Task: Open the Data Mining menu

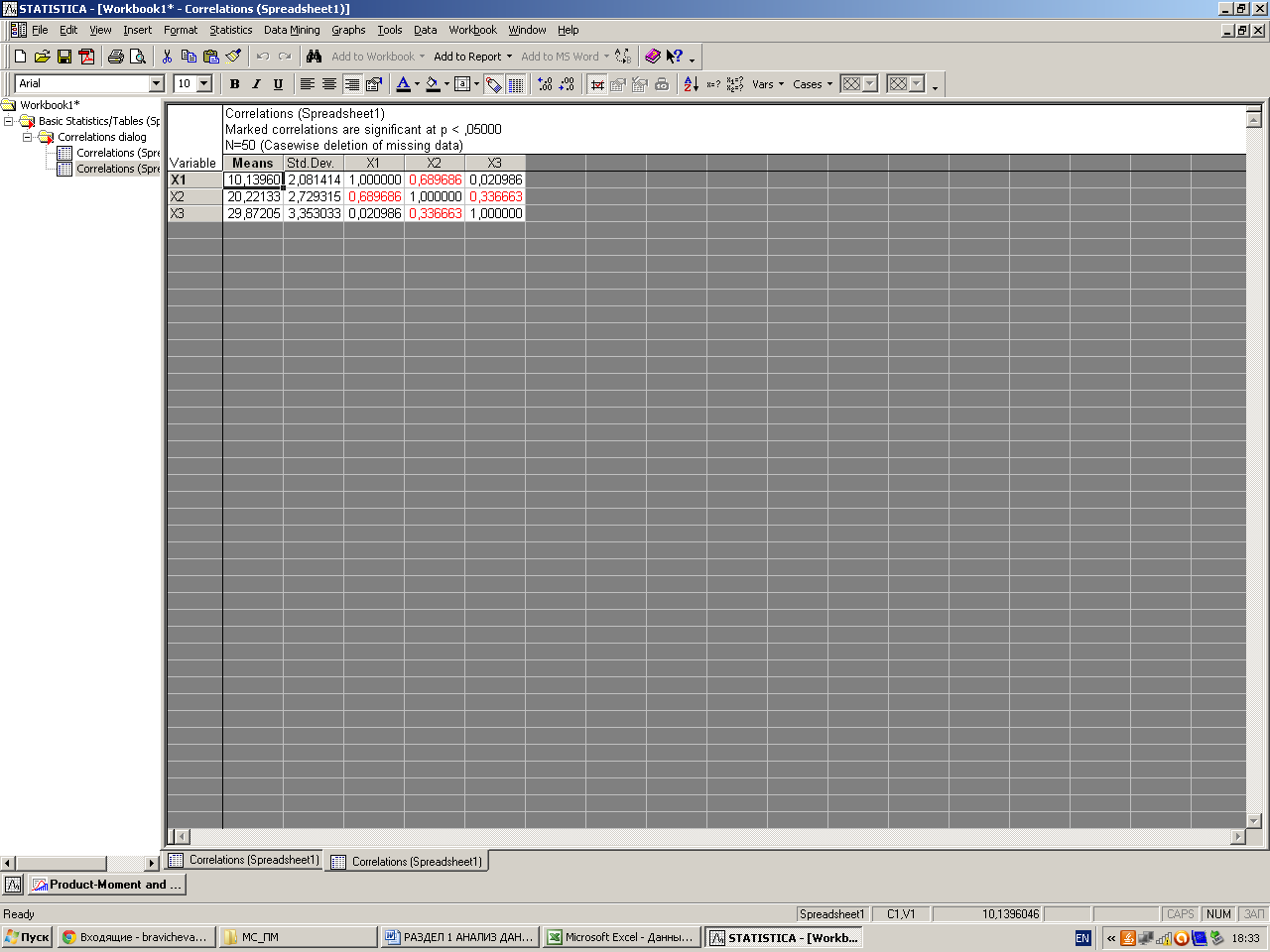Action: coord(292,30)
